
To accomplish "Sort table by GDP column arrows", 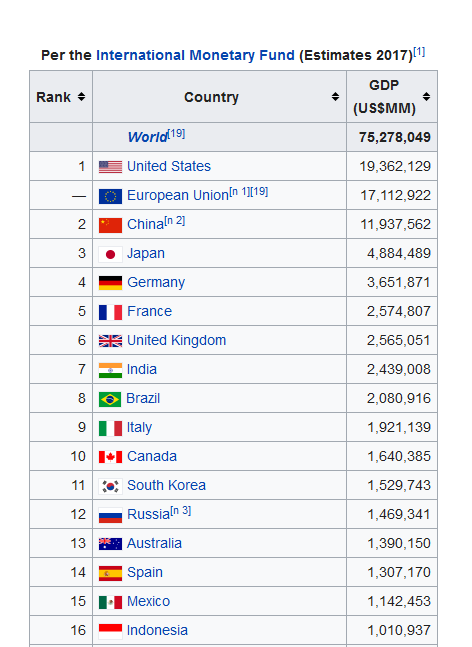I will coord(426,97).
